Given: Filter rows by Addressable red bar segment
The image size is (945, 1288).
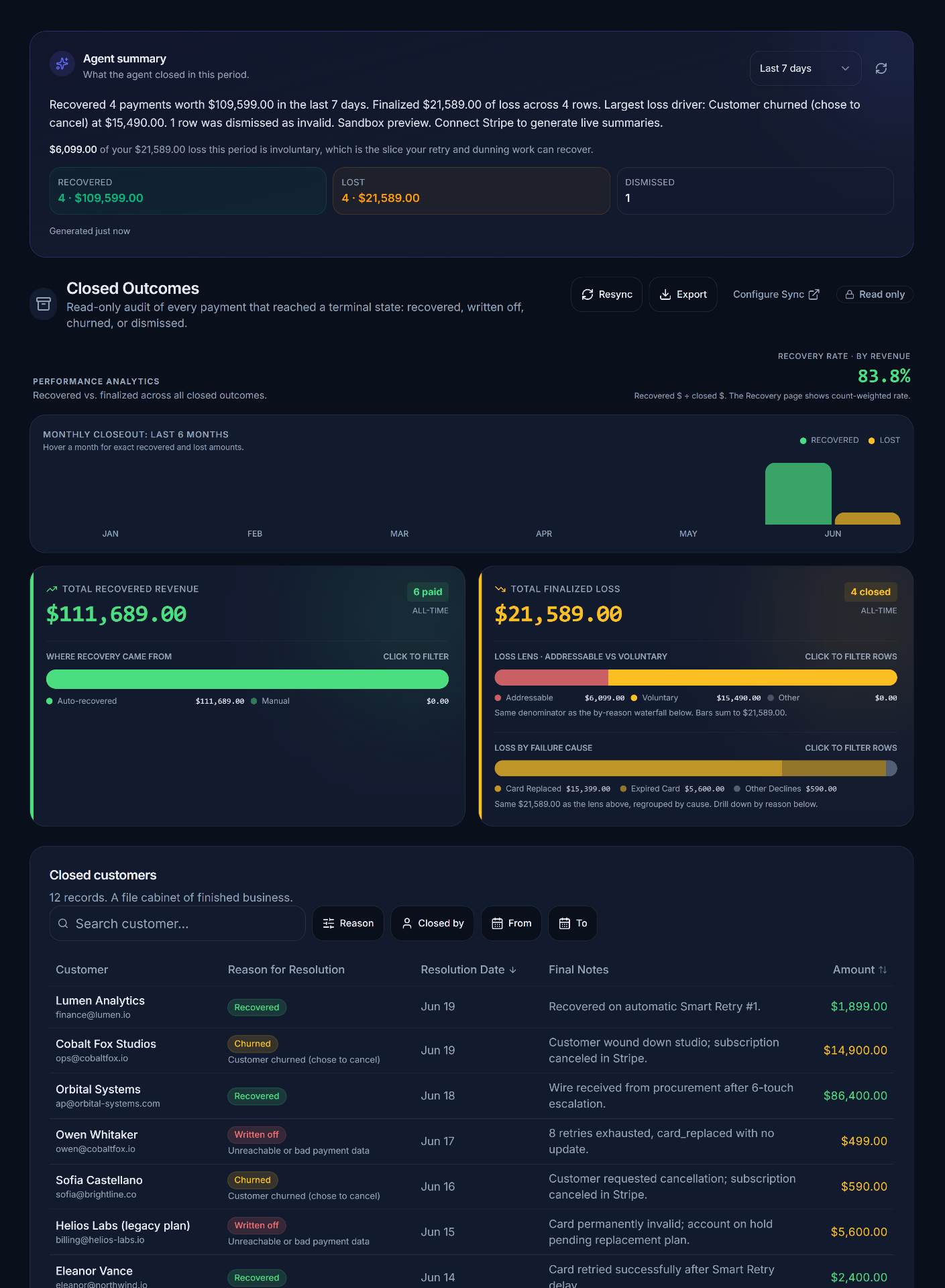Looking at the screenshot, I should [551, 678].
